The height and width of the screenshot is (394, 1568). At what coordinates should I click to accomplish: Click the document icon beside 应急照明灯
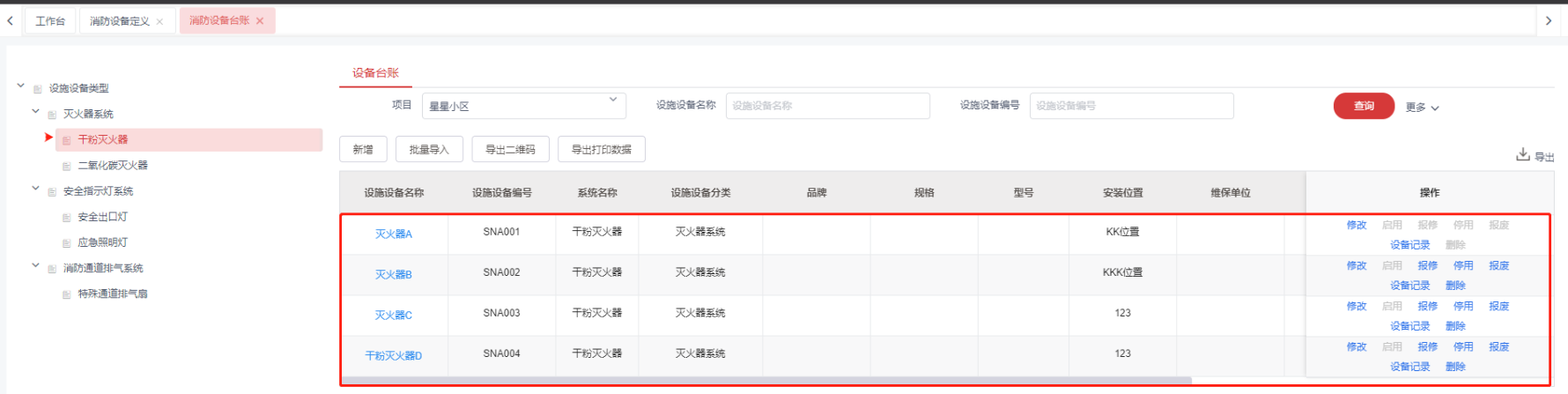[67, 242]
